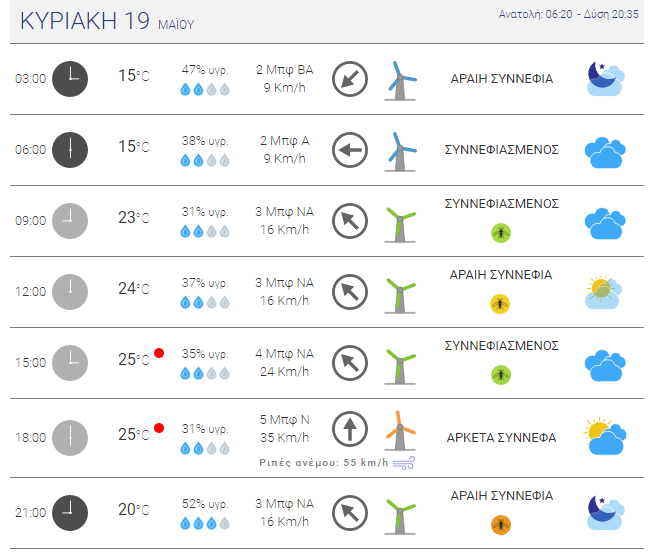The width and height of the screenshot is (662, 552).
Task: Click the north wind arrow at 18:00
Action: point(350,429)
